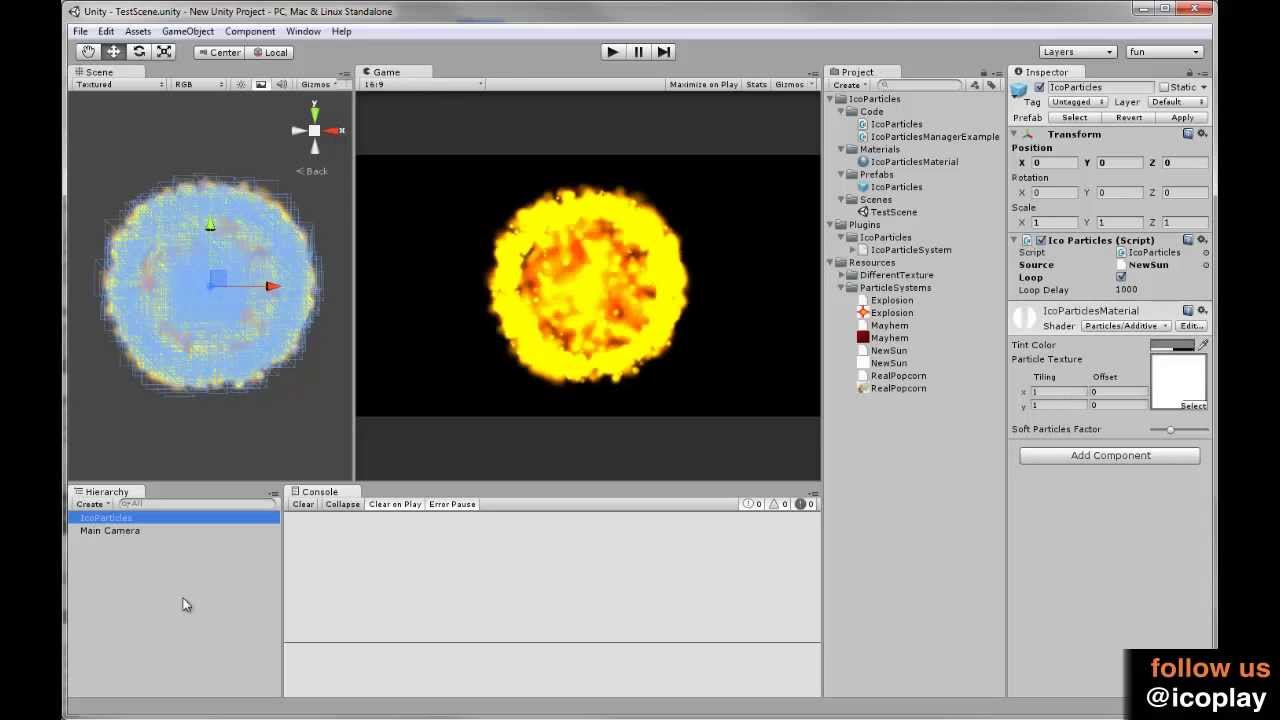This screenshot has height=720, width=1280.
Task: Open the RGB render mode dropdown
Action: 199,85
